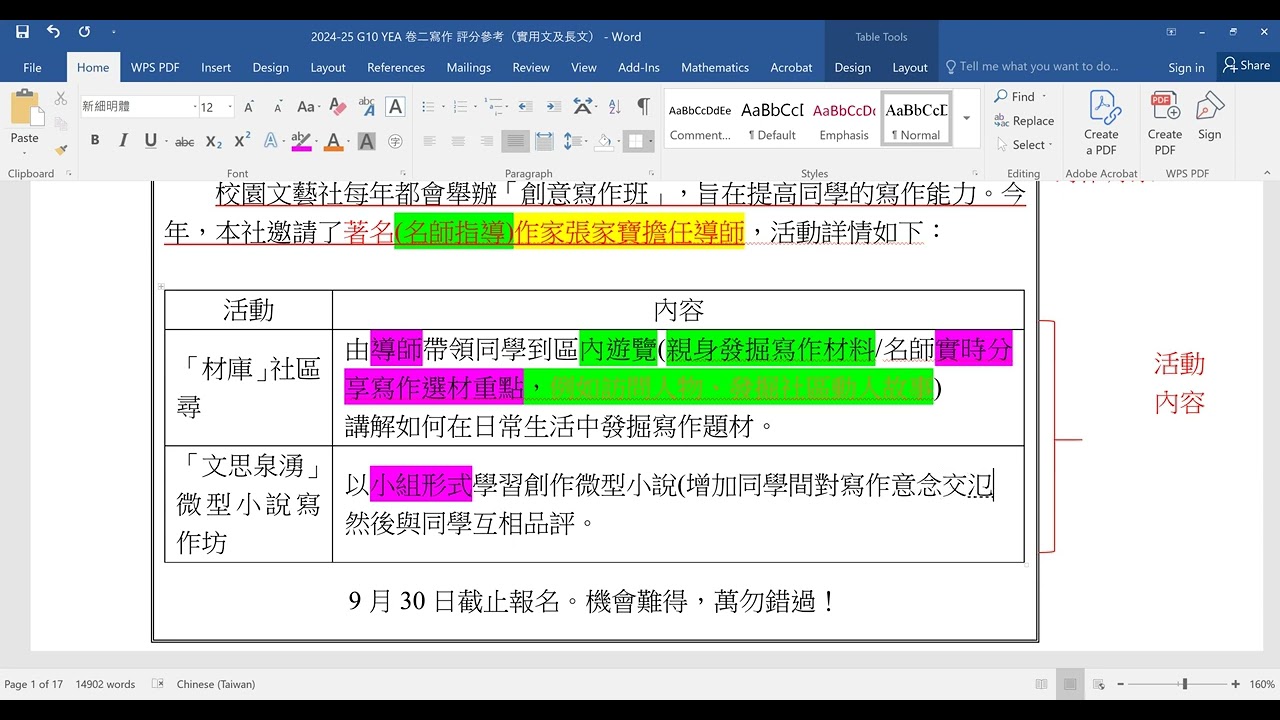Image resolution: width=1280 pixels, height=720 pixels.
Task: Click the Share button
Action: tap(1246, 66)
